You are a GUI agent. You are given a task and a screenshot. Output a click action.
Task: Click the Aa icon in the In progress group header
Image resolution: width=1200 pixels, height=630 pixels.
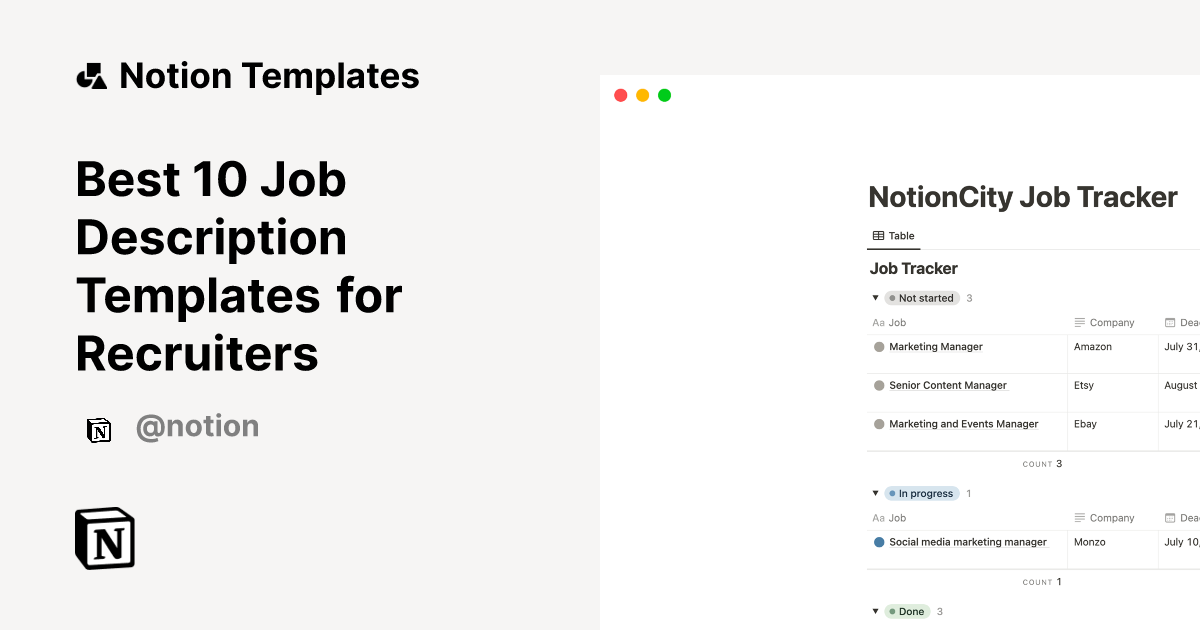pos(877,517)
